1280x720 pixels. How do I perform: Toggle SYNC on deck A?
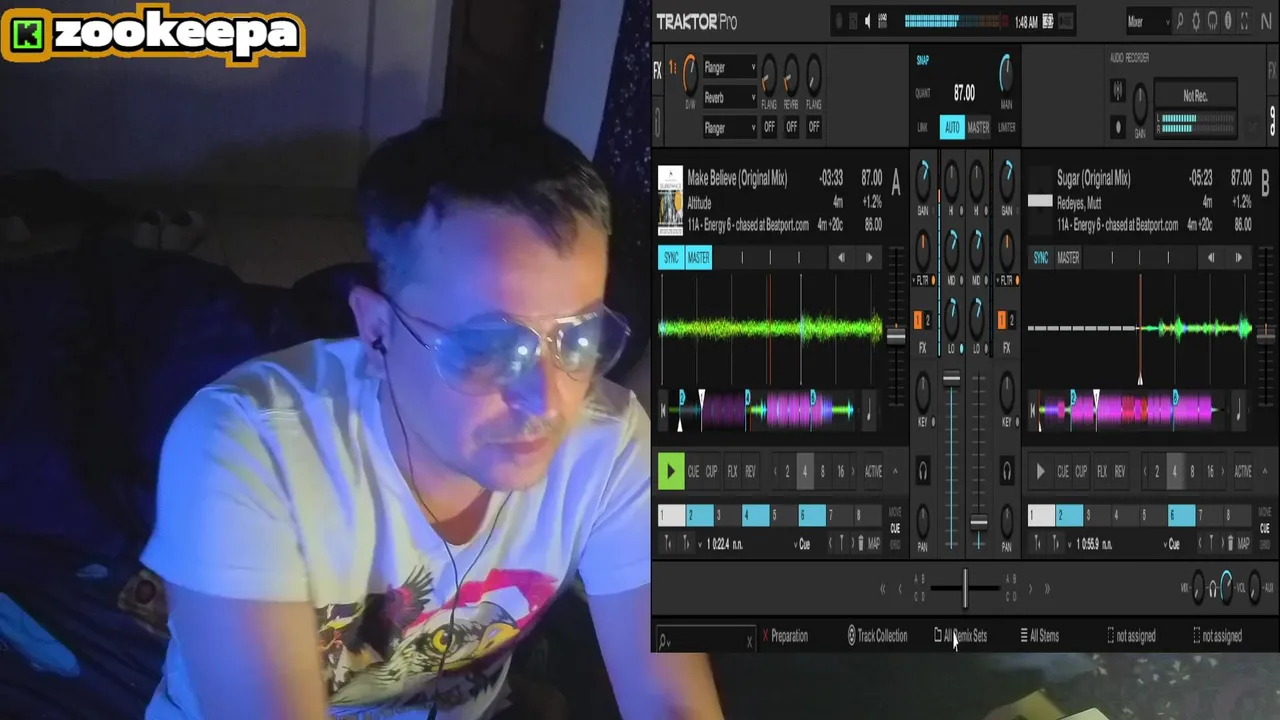point(671,257)
